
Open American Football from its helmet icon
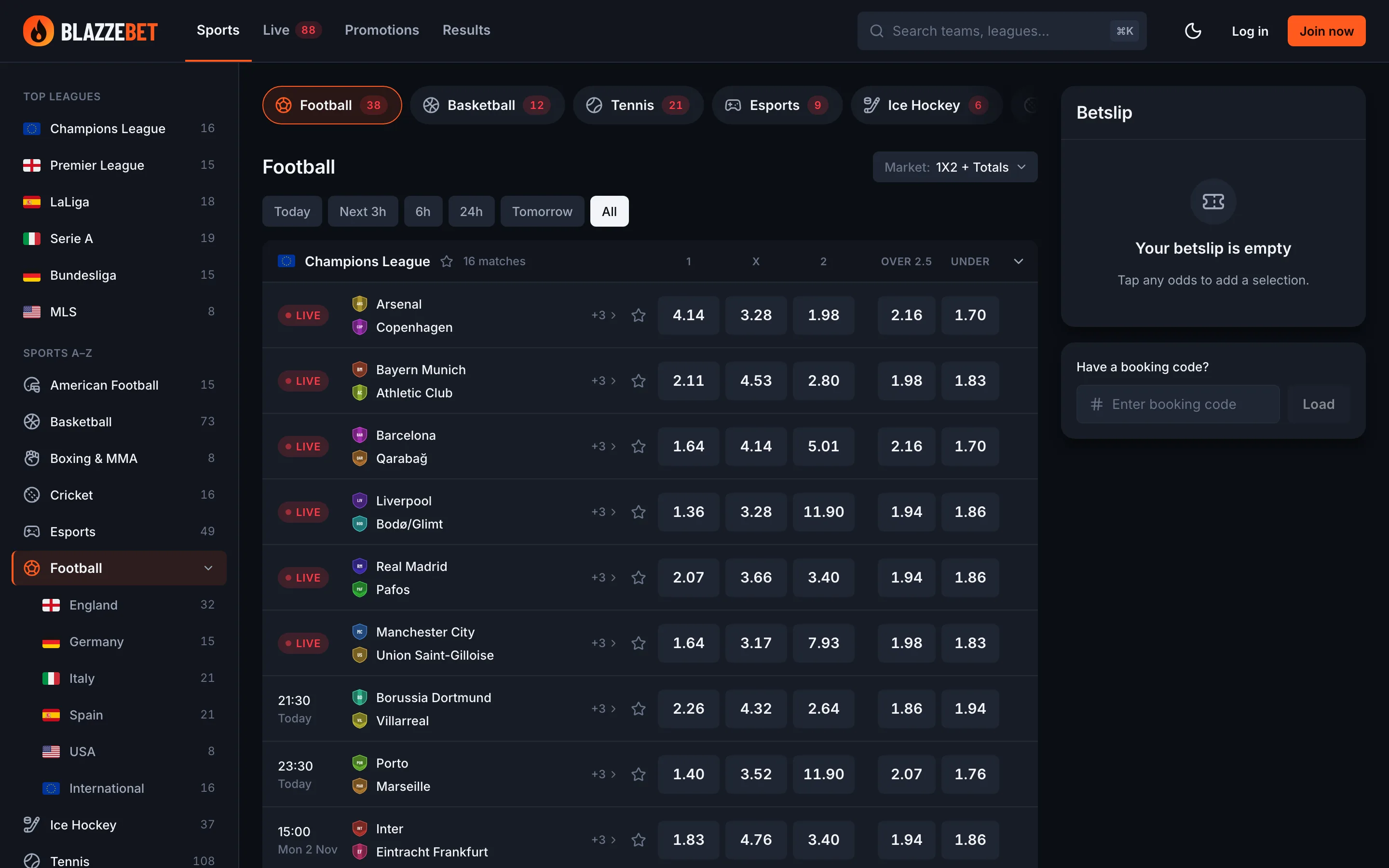[32, 385]
